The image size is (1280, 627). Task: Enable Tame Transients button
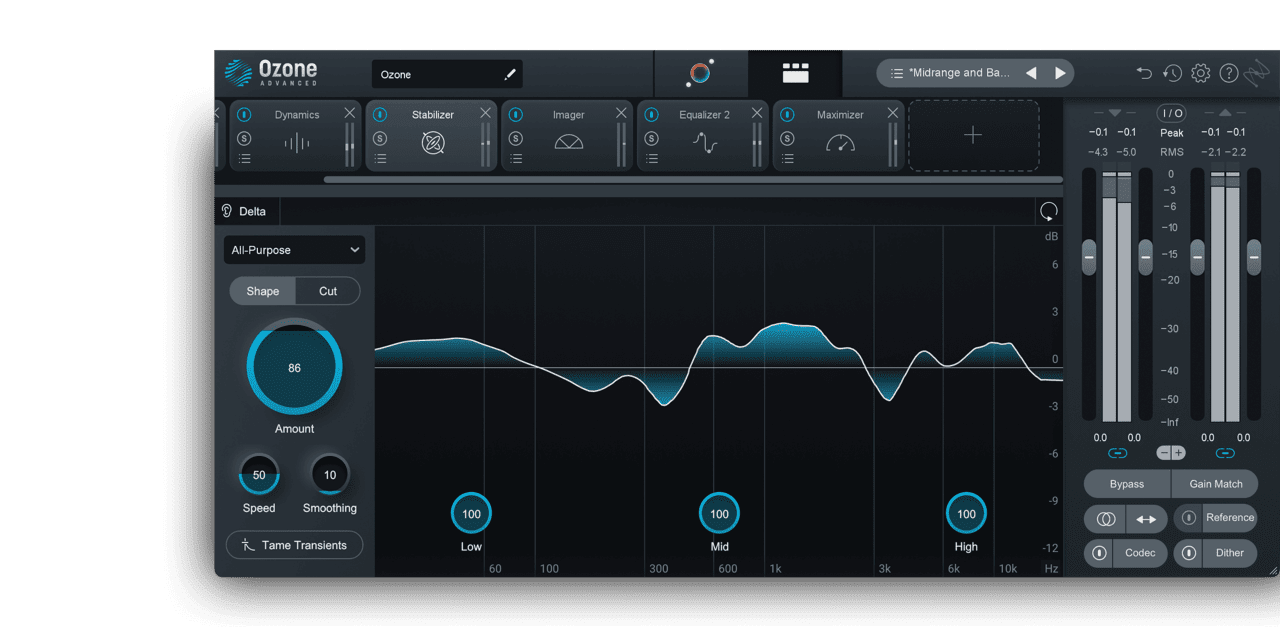click(x=294, y=545)
